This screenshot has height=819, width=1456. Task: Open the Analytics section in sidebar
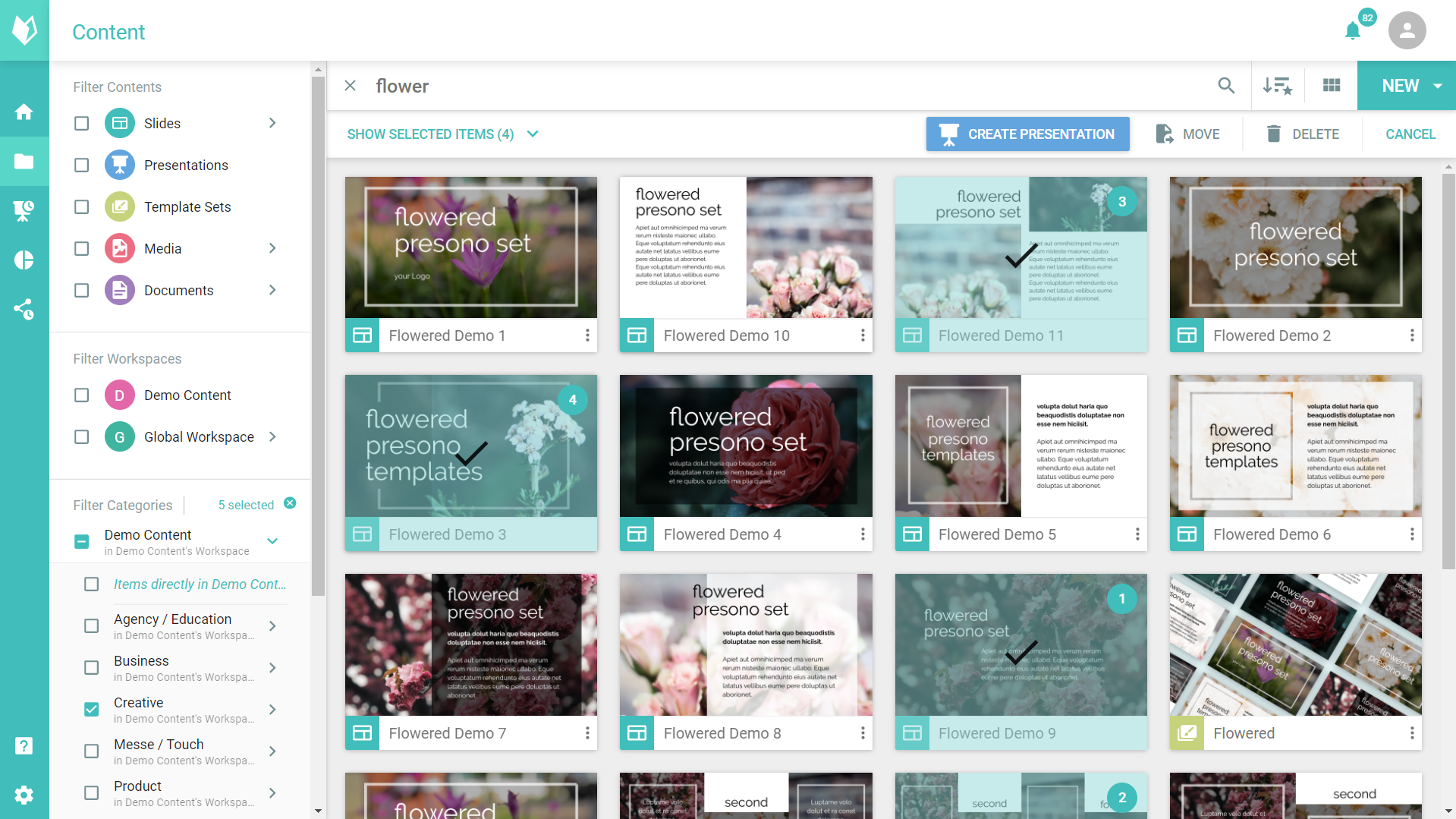24,260
